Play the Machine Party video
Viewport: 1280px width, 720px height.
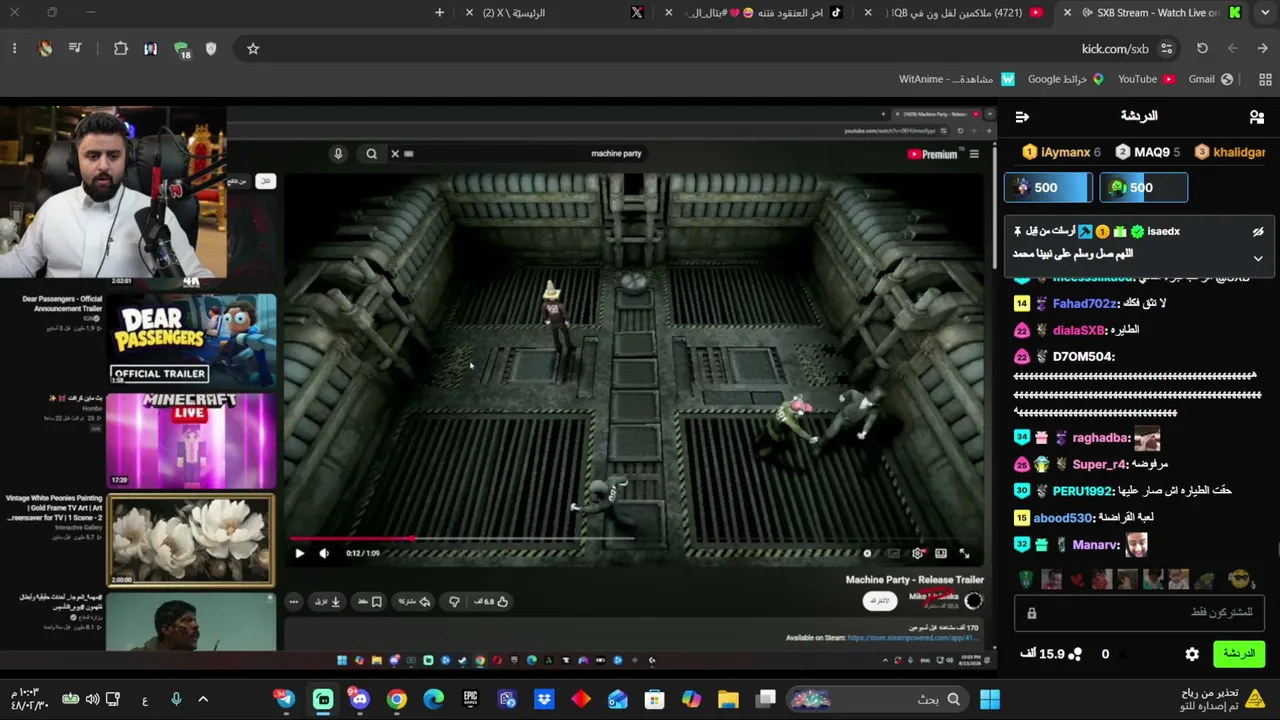(x=299, y=553)
